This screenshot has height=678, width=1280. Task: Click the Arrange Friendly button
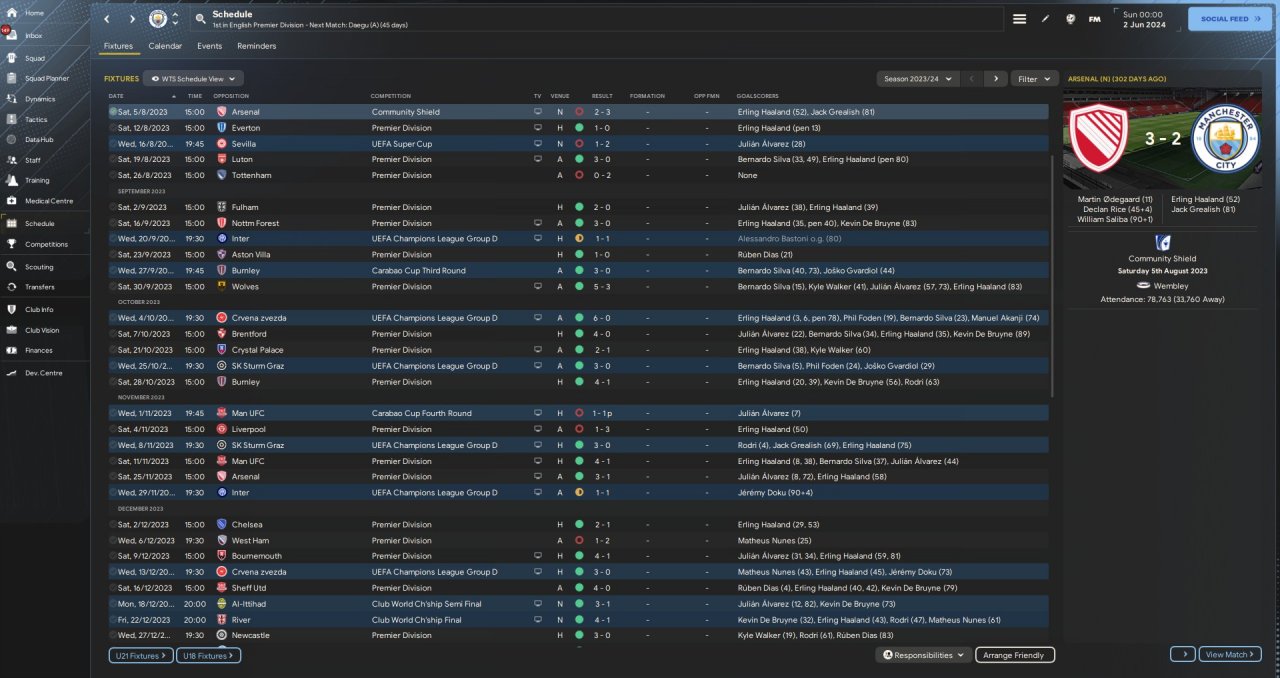coord(1013,655)
